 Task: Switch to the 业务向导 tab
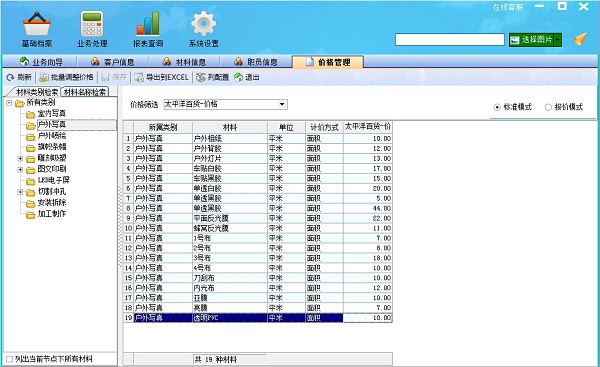click(x=41, y=62)
